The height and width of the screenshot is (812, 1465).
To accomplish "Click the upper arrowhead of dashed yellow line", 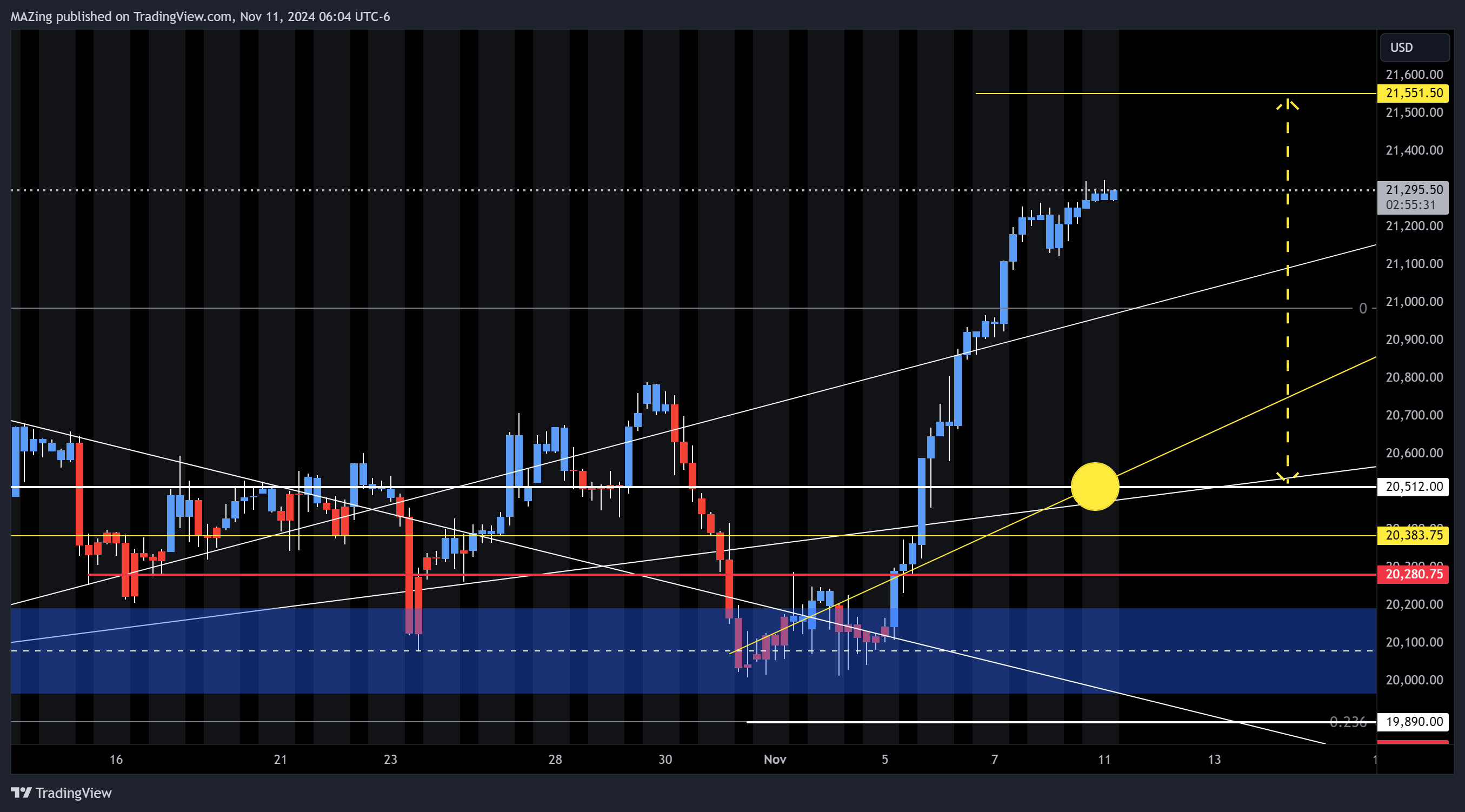I will point(1287,105).
